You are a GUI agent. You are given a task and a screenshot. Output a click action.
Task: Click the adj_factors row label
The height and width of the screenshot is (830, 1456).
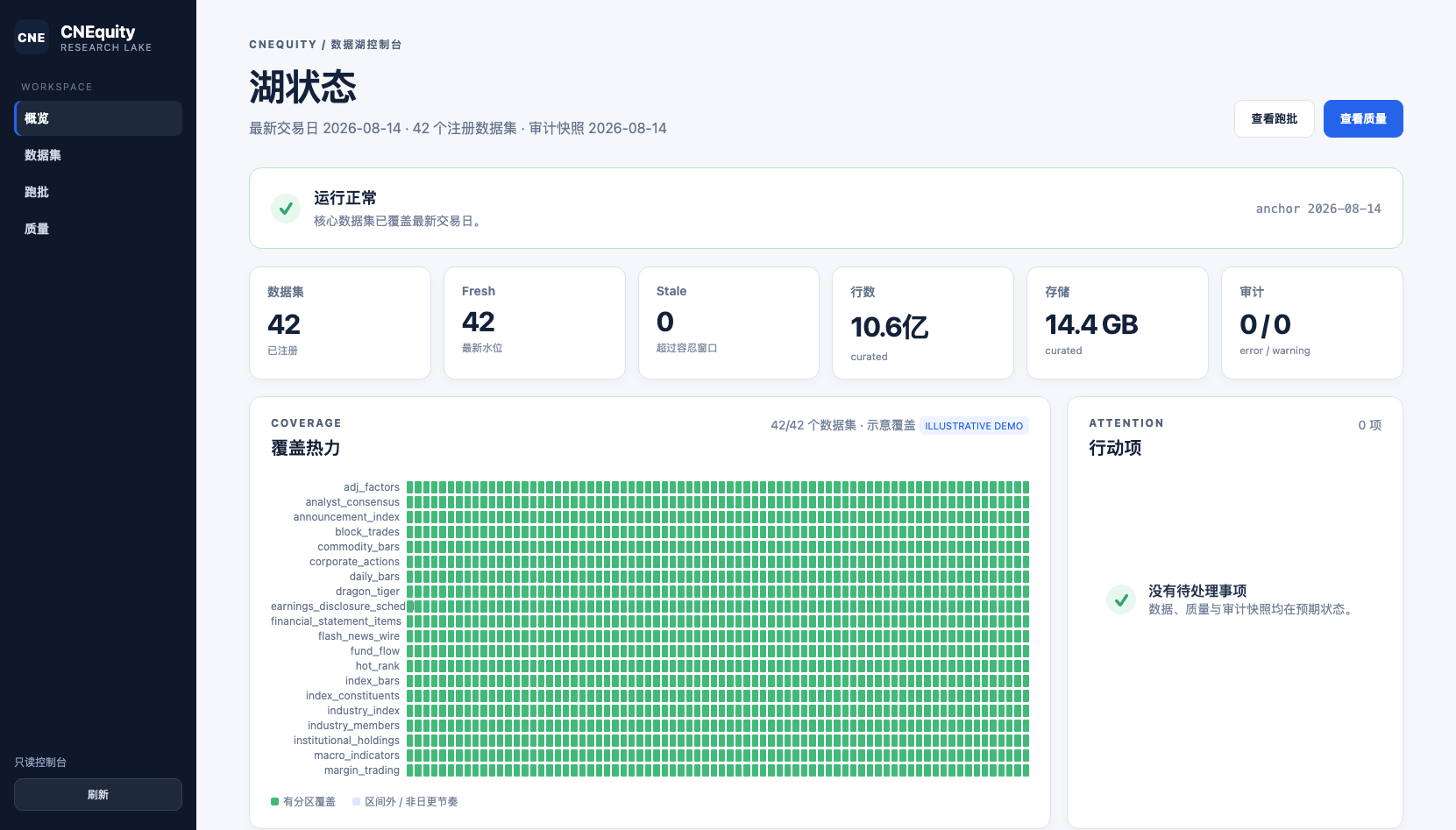[x=372, y=487]
